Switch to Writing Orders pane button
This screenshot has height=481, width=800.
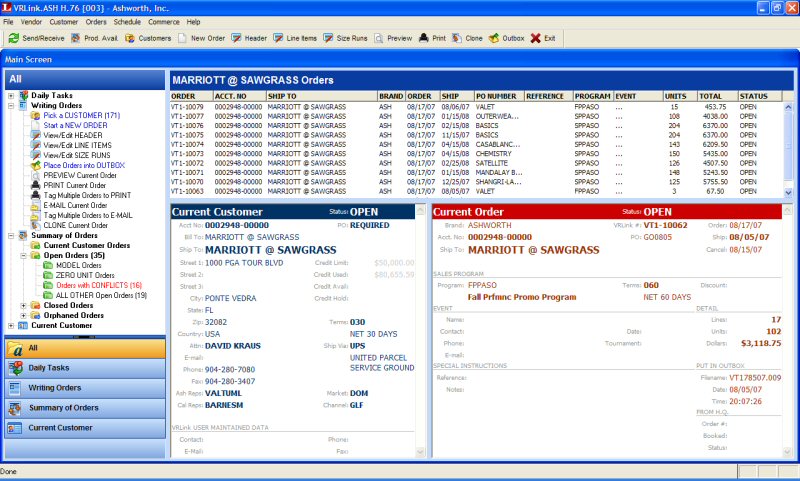(85, 388)
